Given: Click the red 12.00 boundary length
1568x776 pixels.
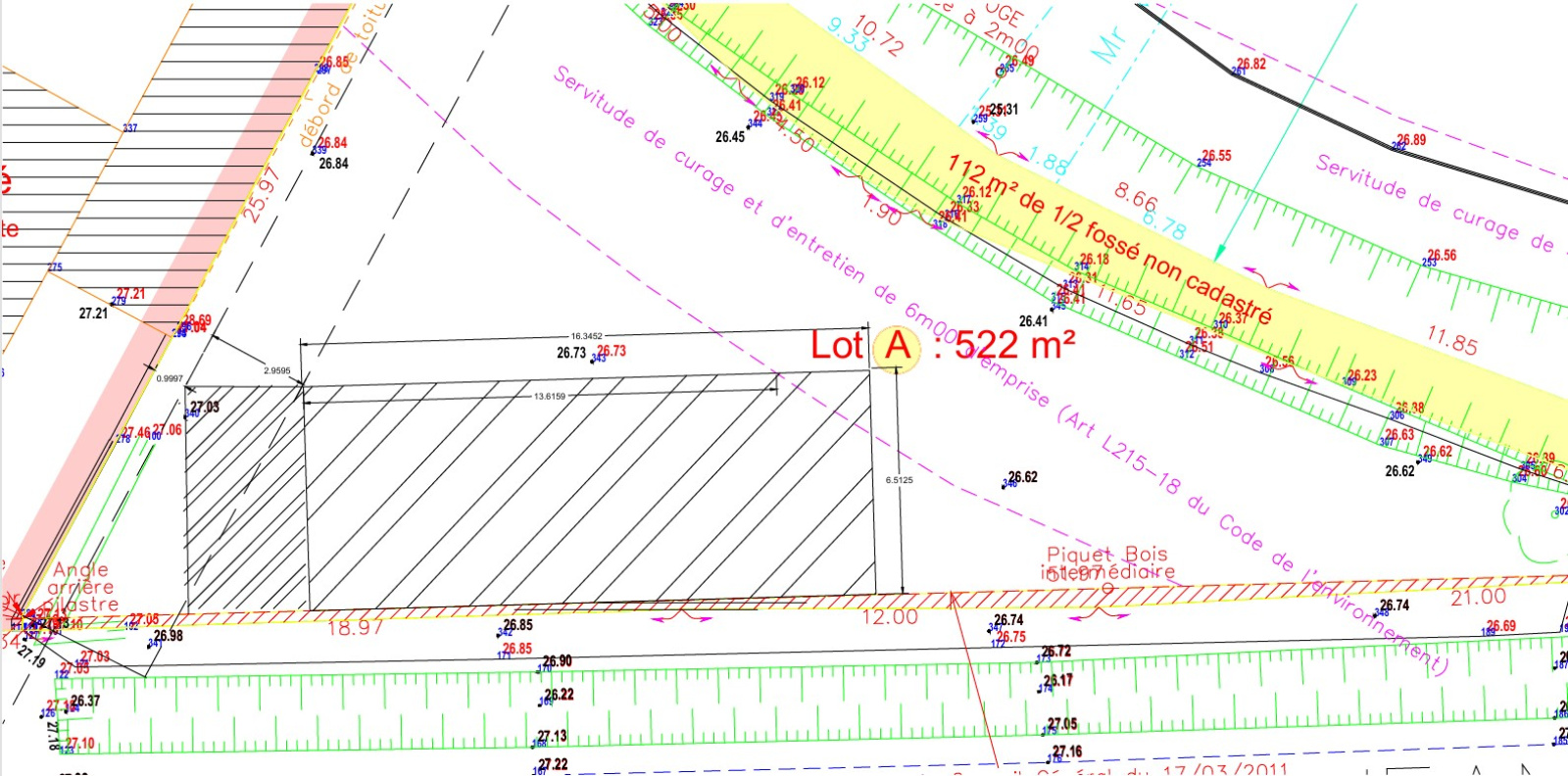Looking at the screenshot, I should [x=890, y=617].
